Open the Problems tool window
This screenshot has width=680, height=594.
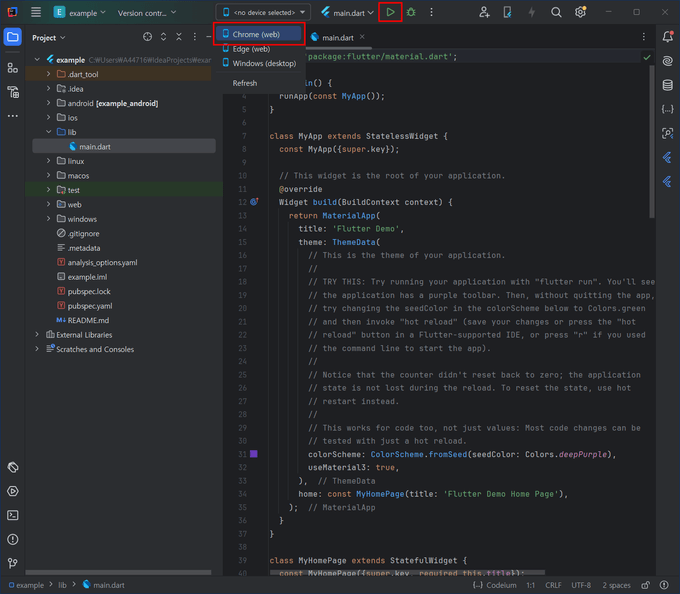coord(13,539)
